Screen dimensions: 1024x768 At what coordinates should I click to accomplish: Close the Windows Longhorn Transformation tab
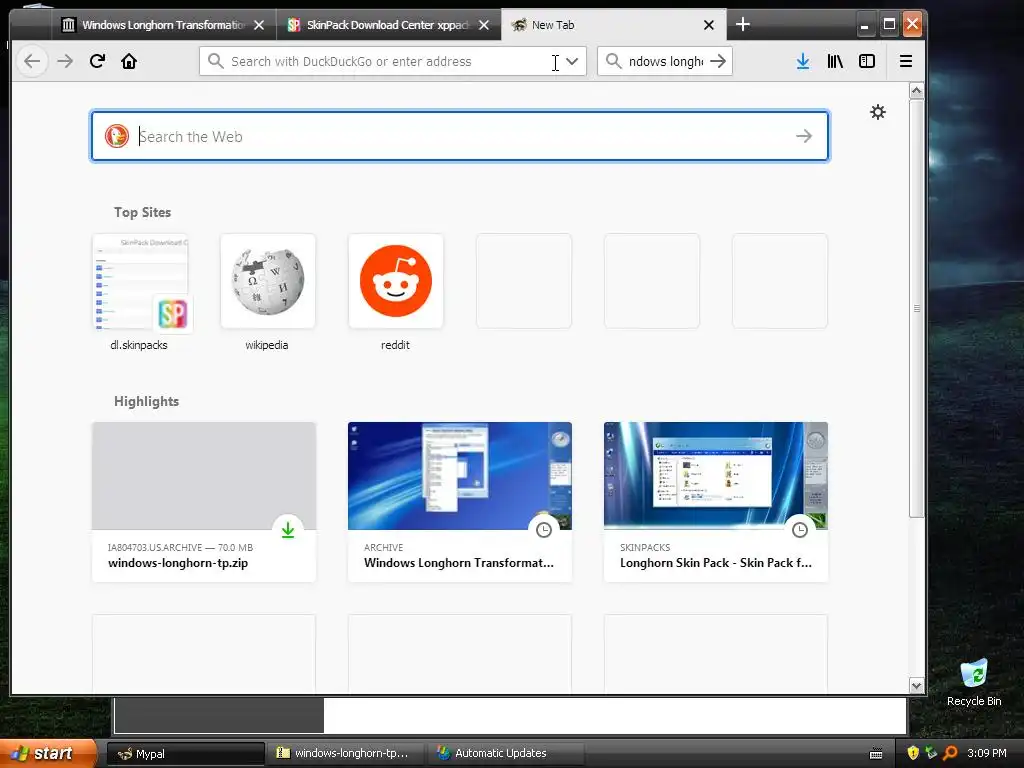point(259,25)
